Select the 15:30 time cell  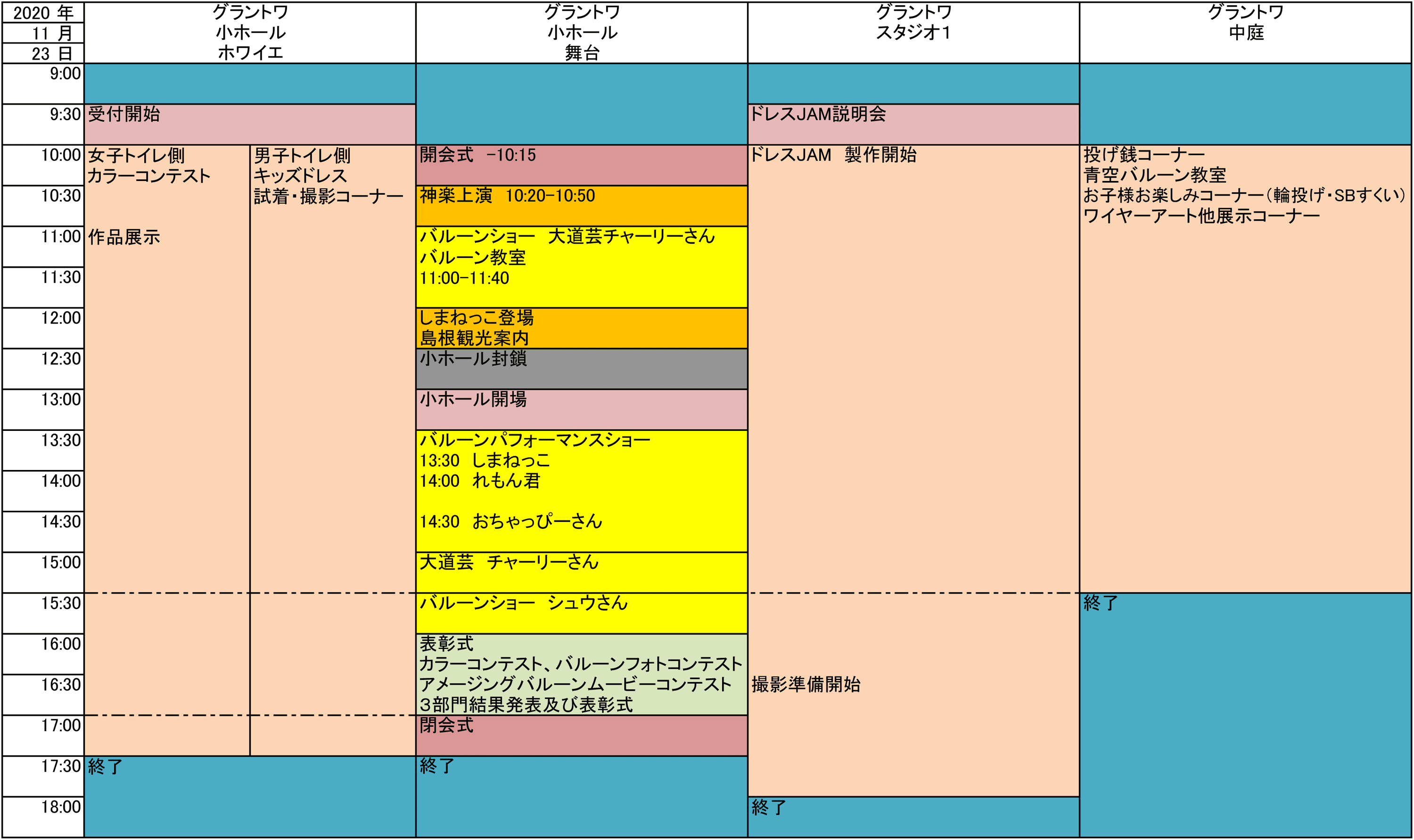[43, 614]
